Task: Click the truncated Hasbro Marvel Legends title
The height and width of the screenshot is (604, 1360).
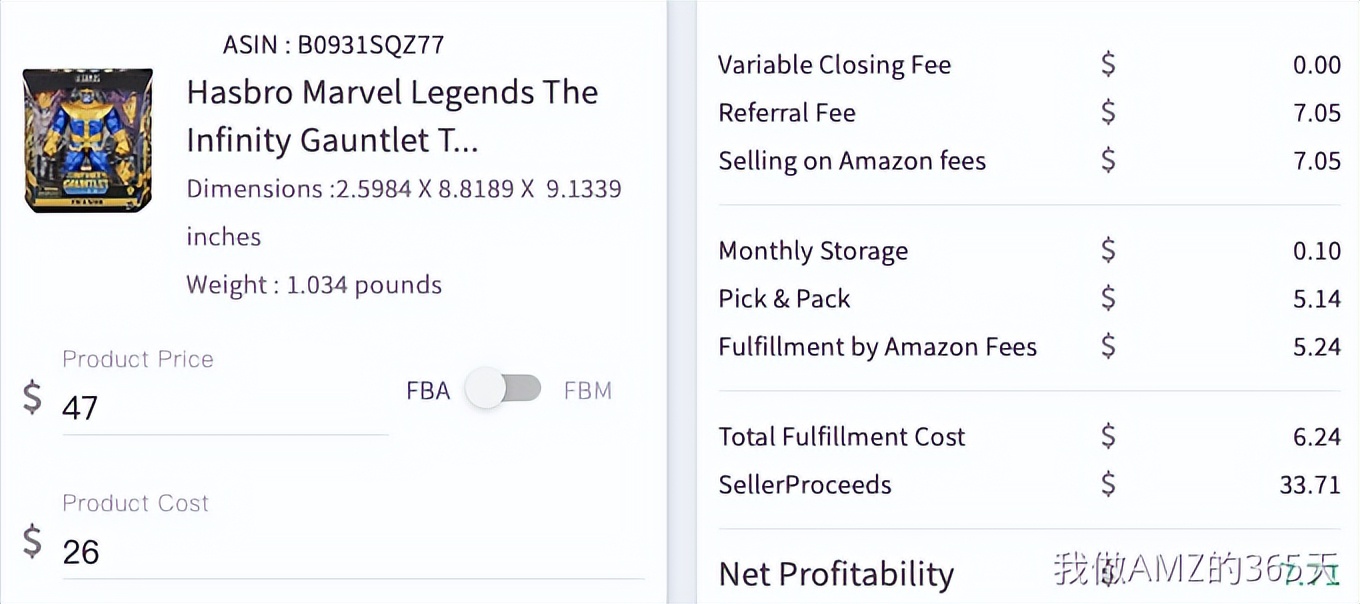Action: pyautogui.click(x=393, y=115)
